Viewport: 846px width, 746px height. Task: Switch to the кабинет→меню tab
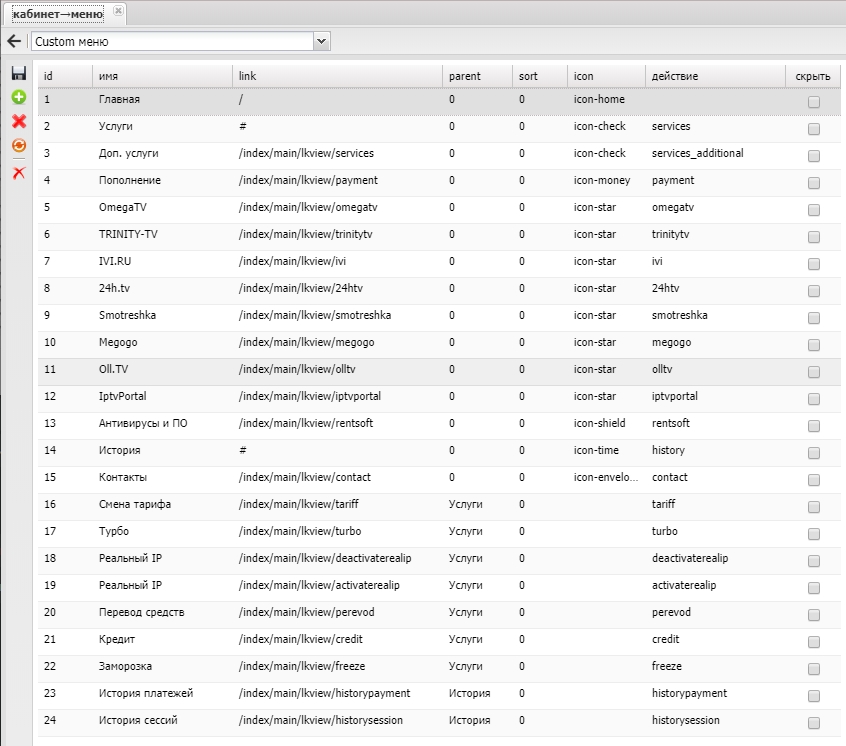[x=57, y=13]
